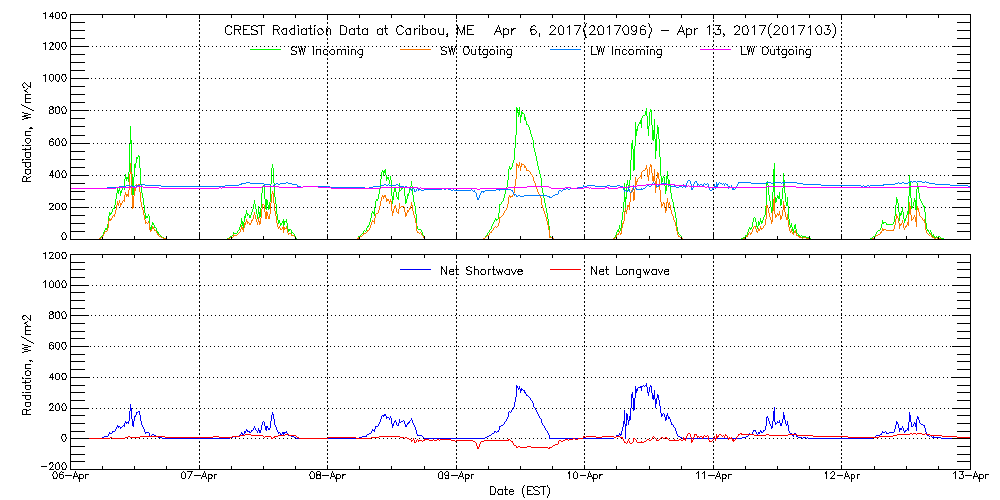Viewport: 1000px width, 500px height.
Task: Click the red Net Longwave legend line
Action: click(559, 270)
